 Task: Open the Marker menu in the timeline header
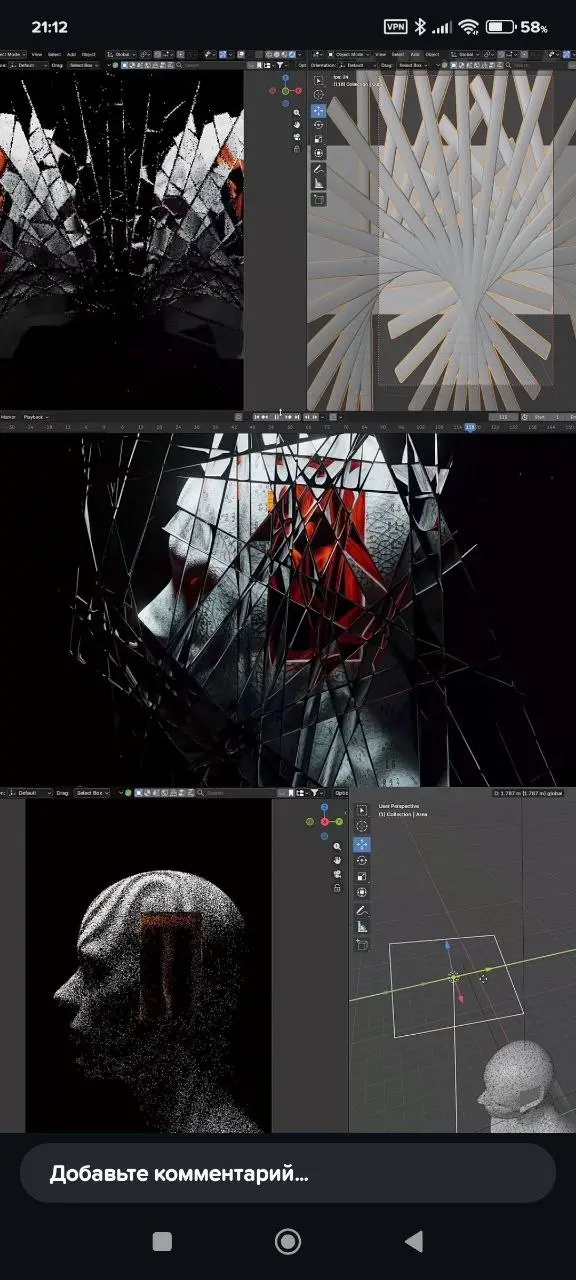(8, 417)
